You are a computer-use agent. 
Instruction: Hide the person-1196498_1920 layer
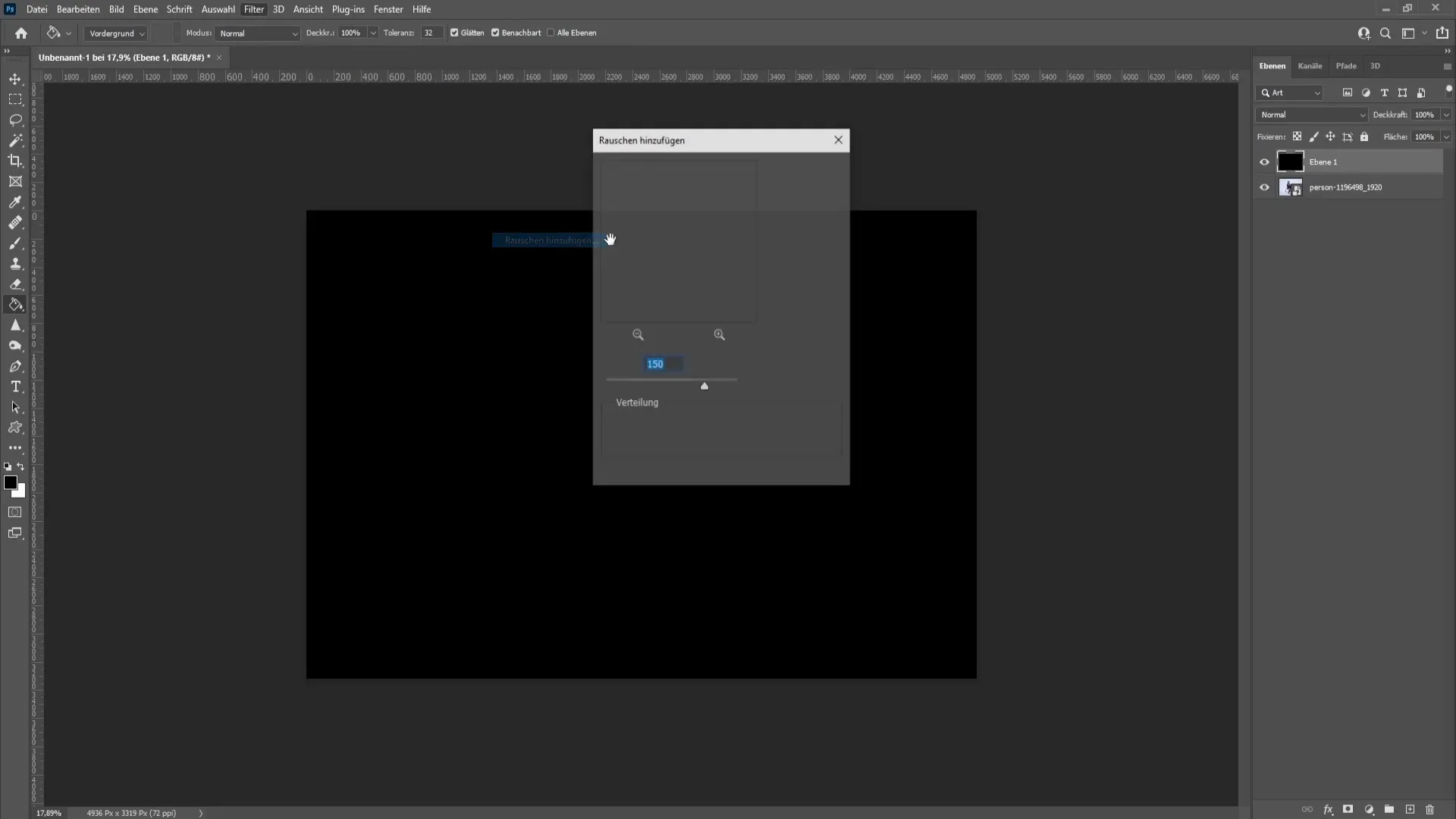[x=1264, y=187]
